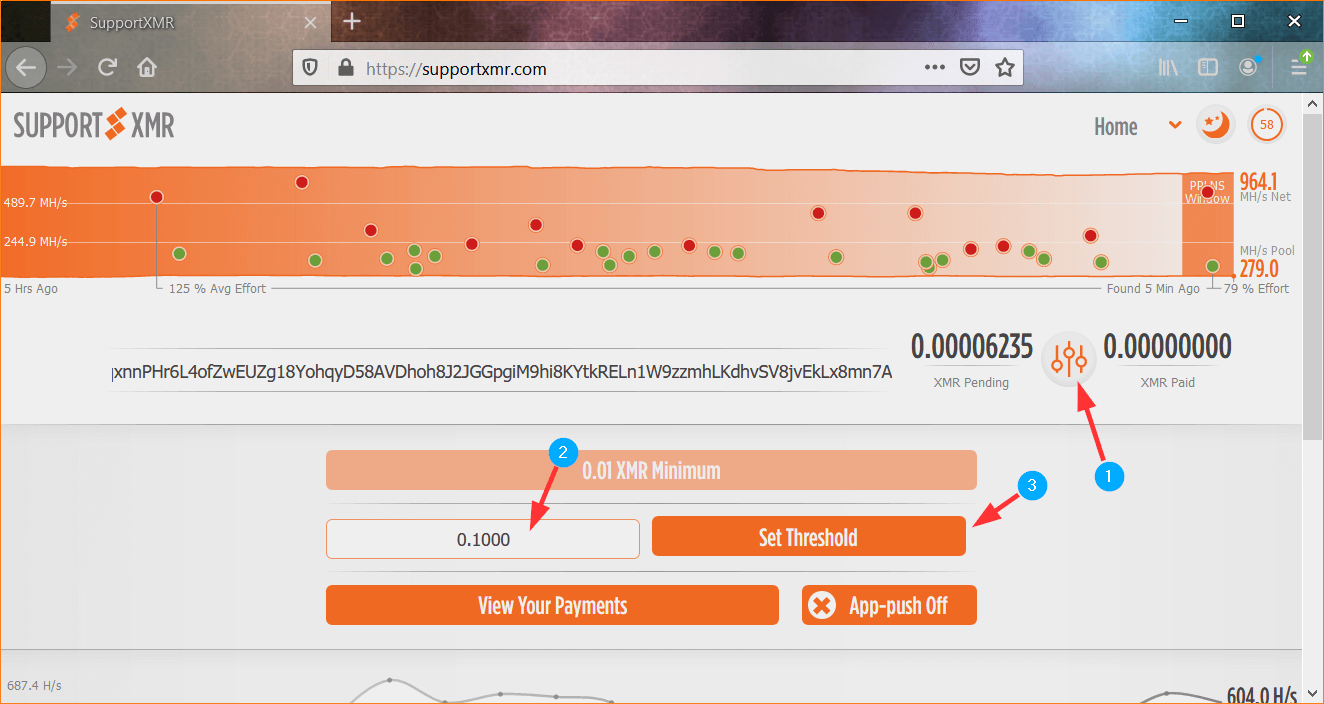This screenshot has width=1324, height=704.
Task: Toggle night mode moon icon
Action: 1215,125
